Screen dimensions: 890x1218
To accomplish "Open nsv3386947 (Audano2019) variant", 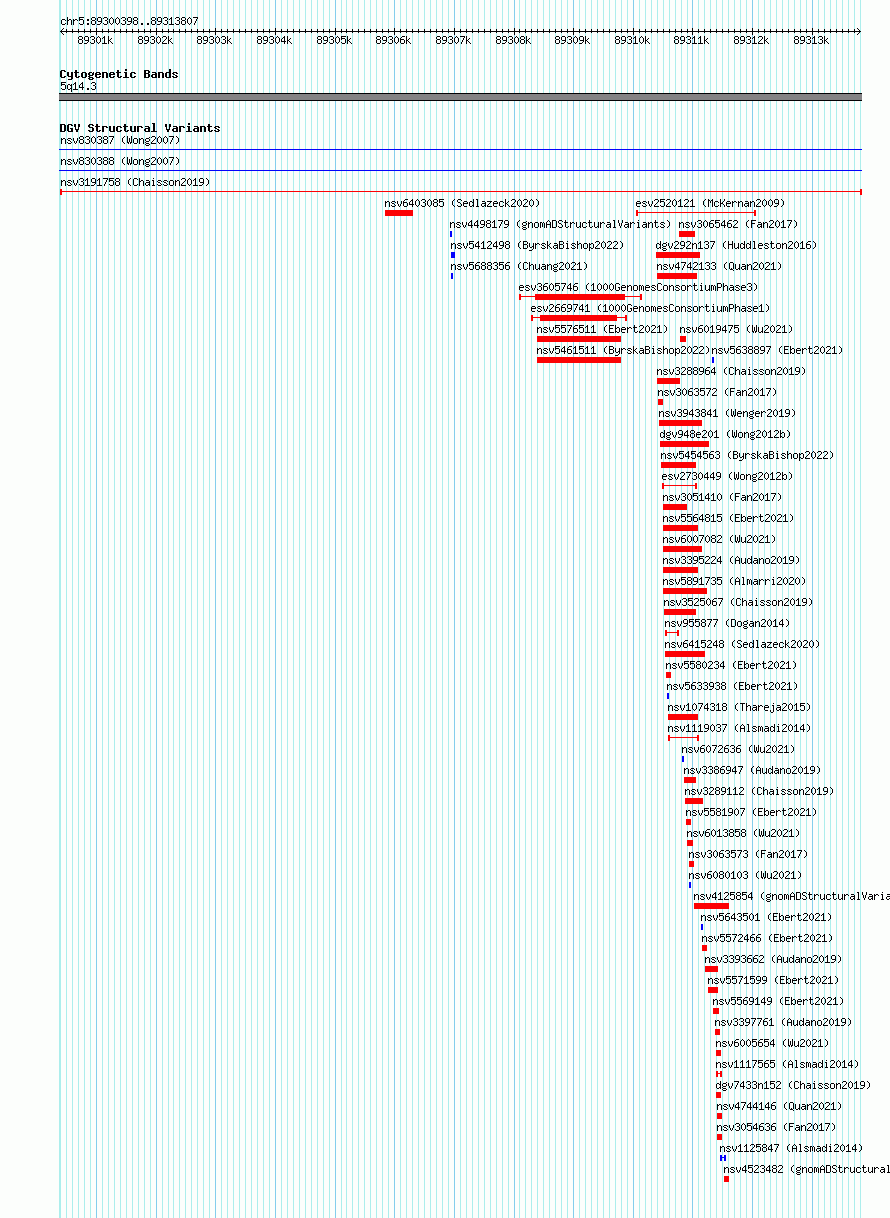I will (x=752, y=770).
